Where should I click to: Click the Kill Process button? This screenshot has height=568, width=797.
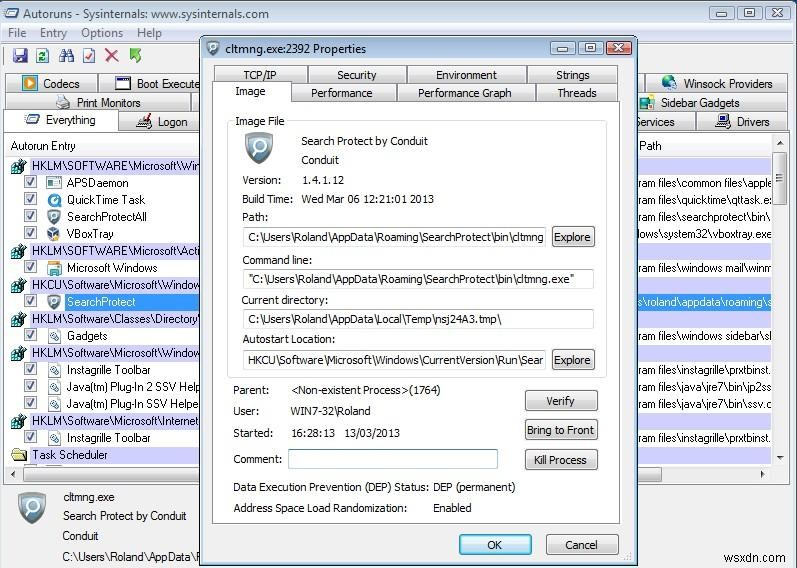pos(561,460)
